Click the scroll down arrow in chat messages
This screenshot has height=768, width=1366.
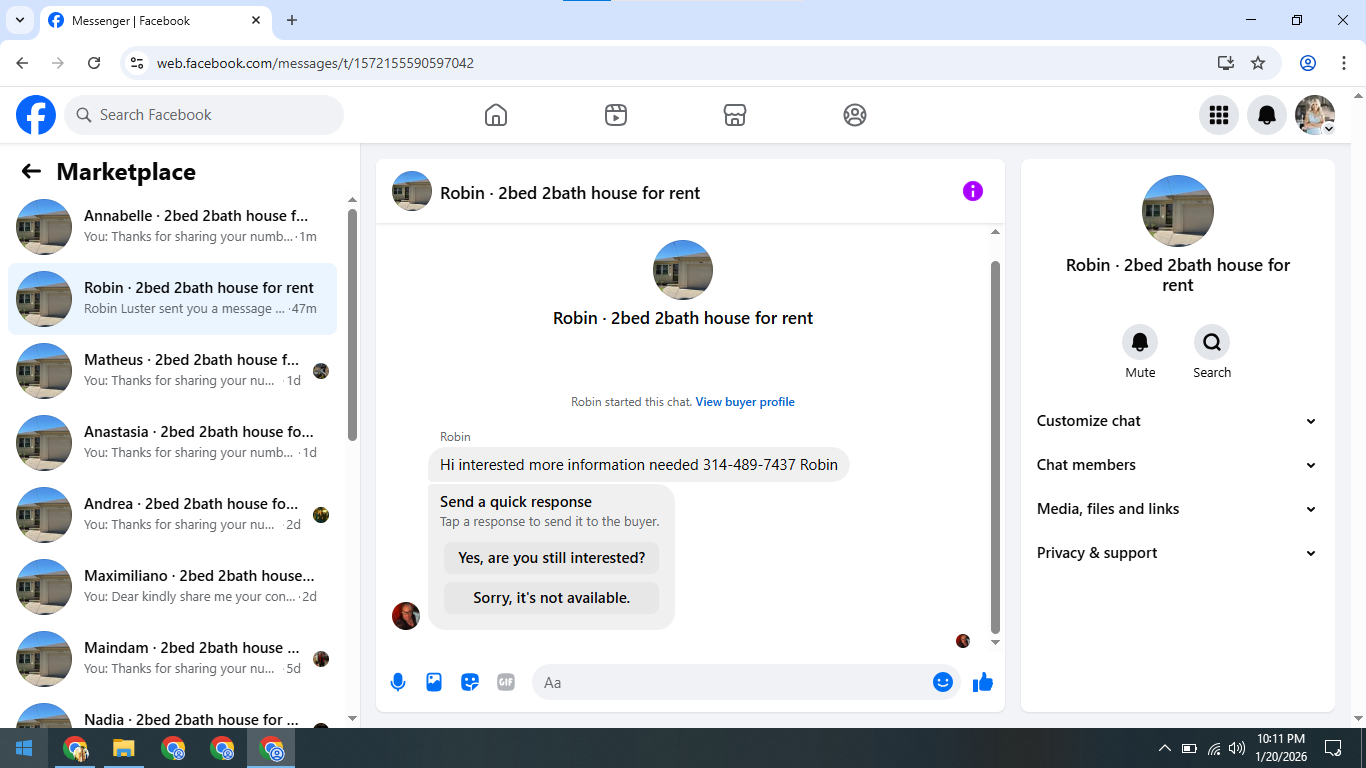point(995,643)
